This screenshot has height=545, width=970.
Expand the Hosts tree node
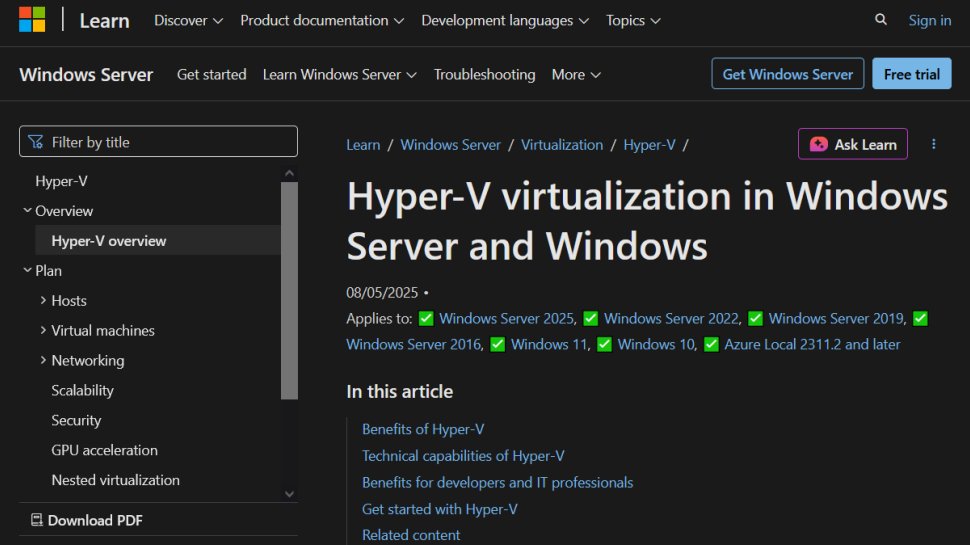[43, 300]
